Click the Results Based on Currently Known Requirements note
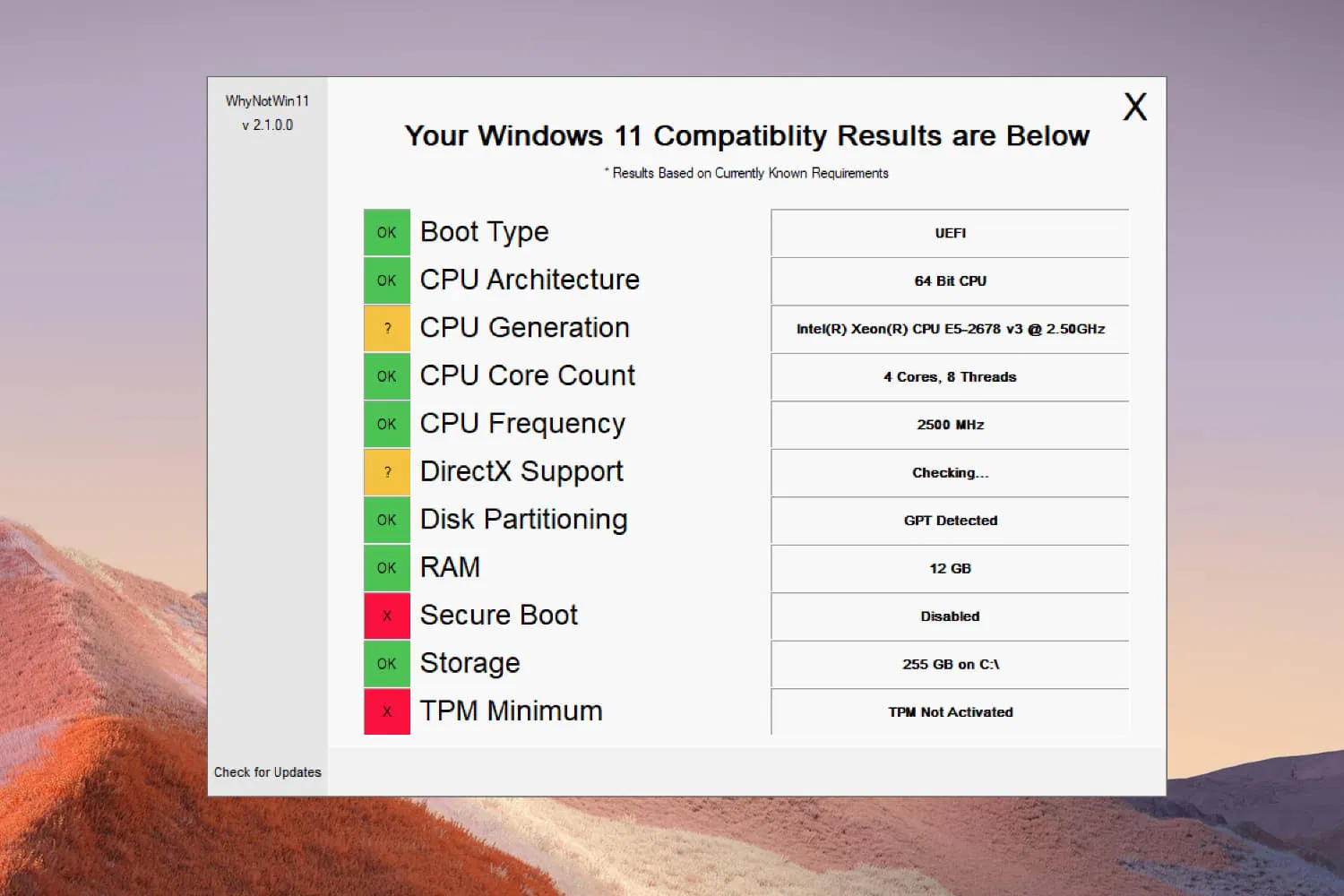Screen dimensions: 1344x896 [x=746, y=173]
